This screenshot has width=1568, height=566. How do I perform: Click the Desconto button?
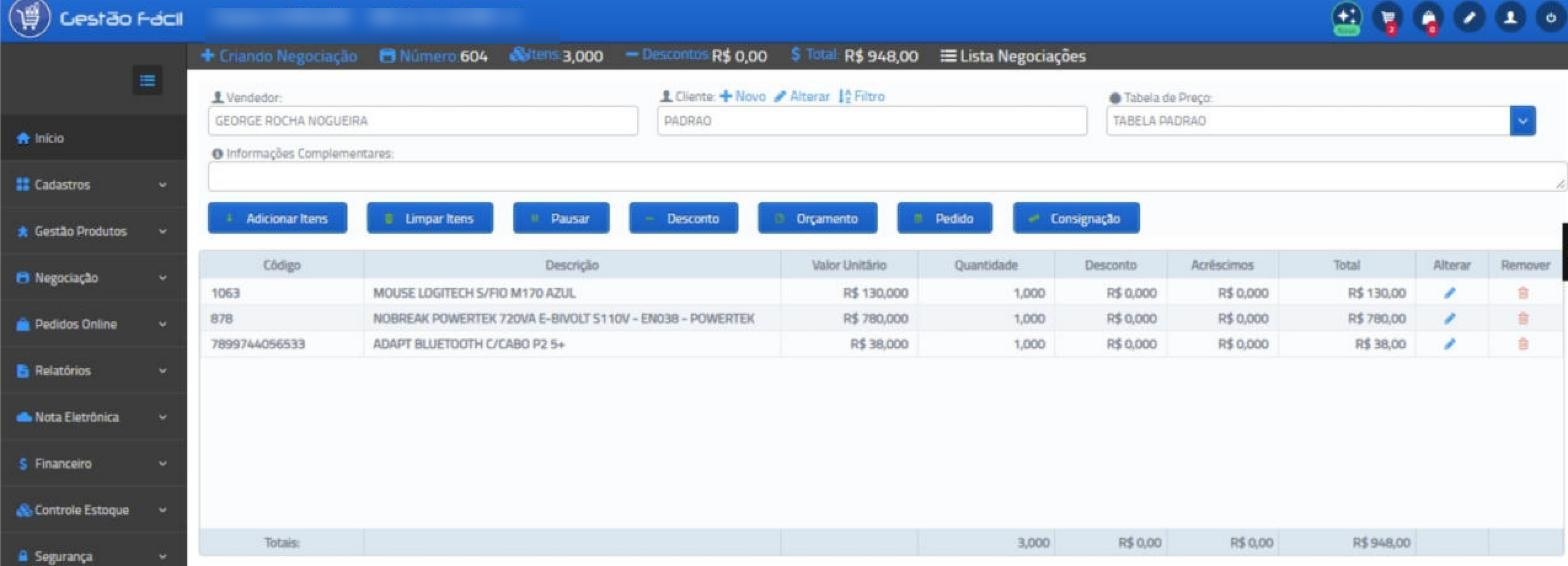click(x=684, y=218)
